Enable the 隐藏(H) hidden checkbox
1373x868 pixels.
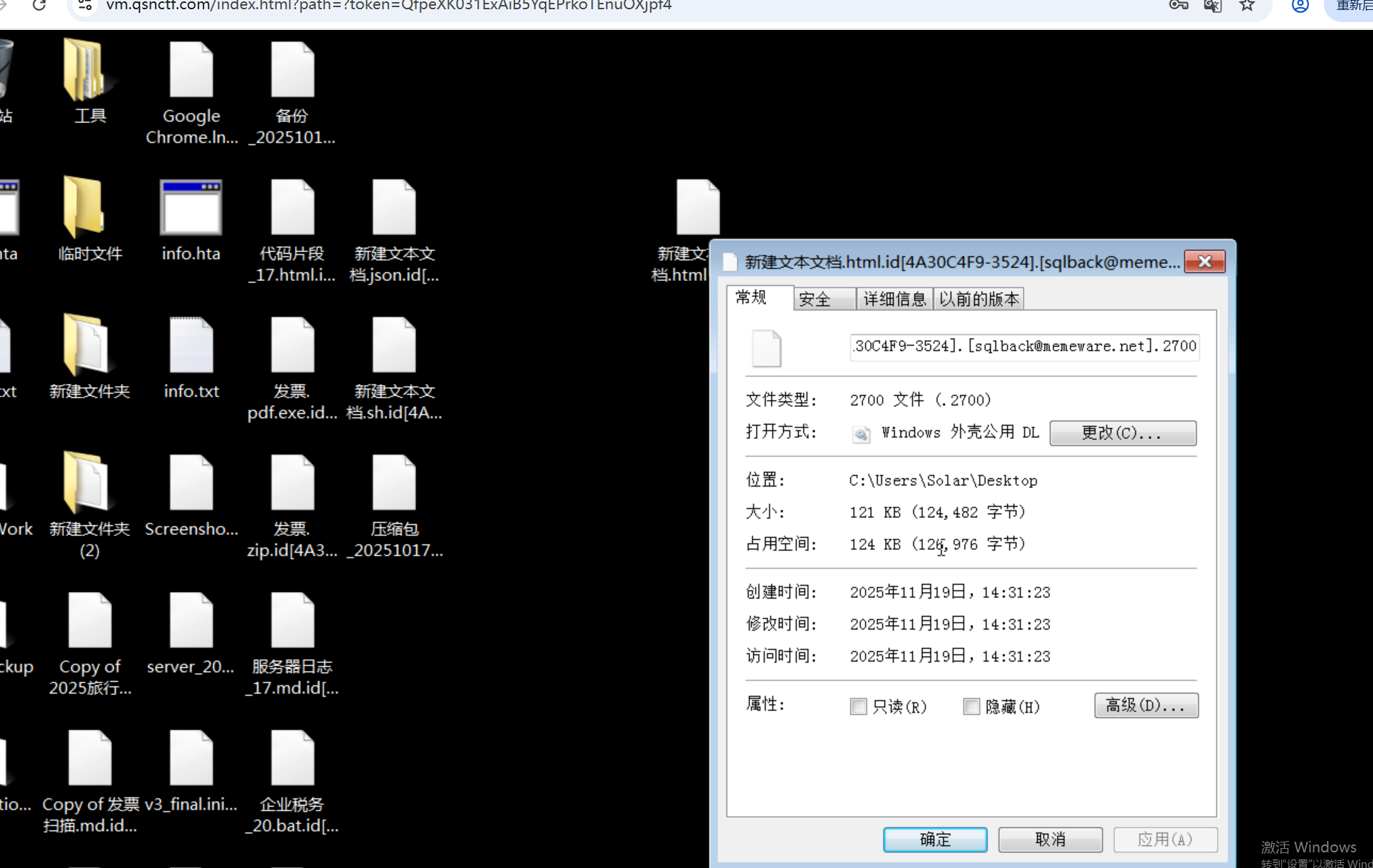point(971,706)
